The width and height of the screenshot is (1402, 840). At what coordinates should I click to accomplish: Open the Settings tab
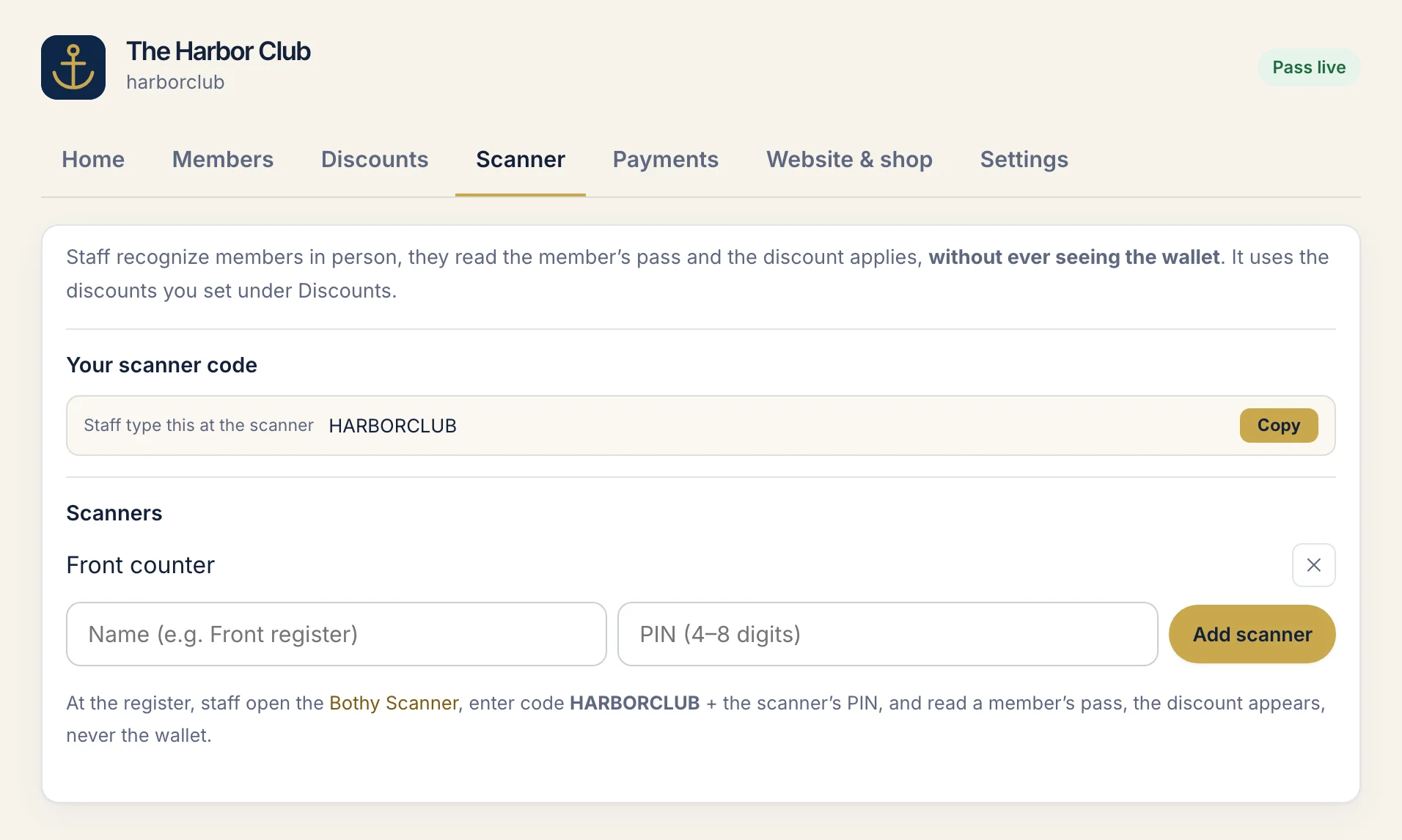pos(1024,159)
